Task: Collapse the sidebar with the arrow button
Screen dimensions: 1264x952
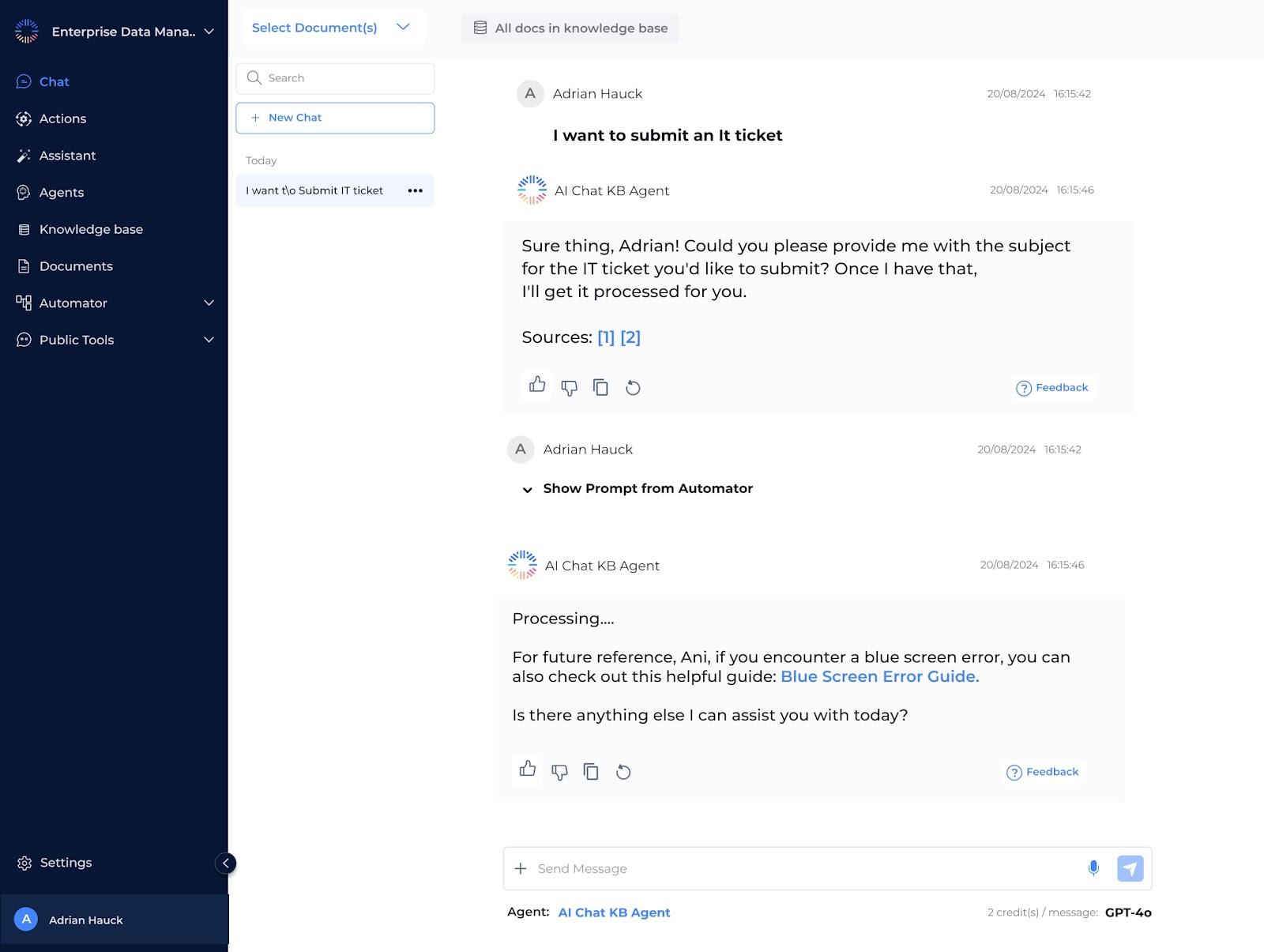Action: tap(225, 863)
